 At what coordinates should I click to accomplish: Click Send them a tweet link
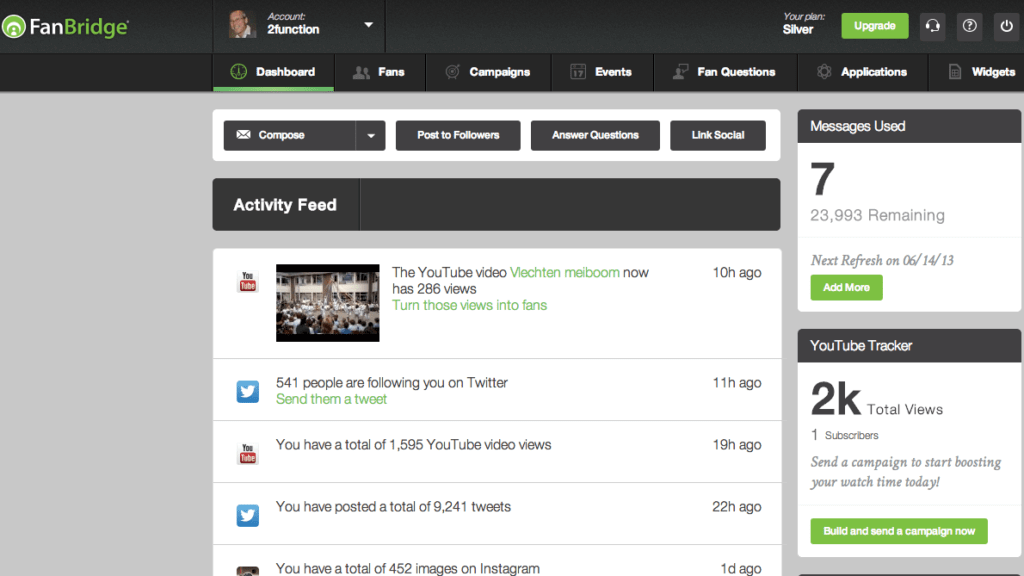(331, 399)
